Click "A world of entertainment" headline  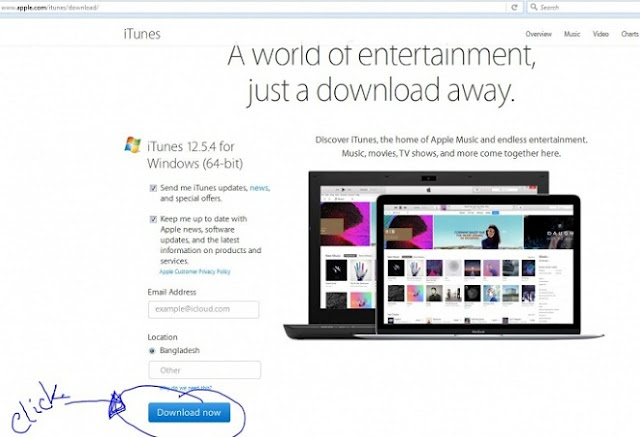[382, 54]
